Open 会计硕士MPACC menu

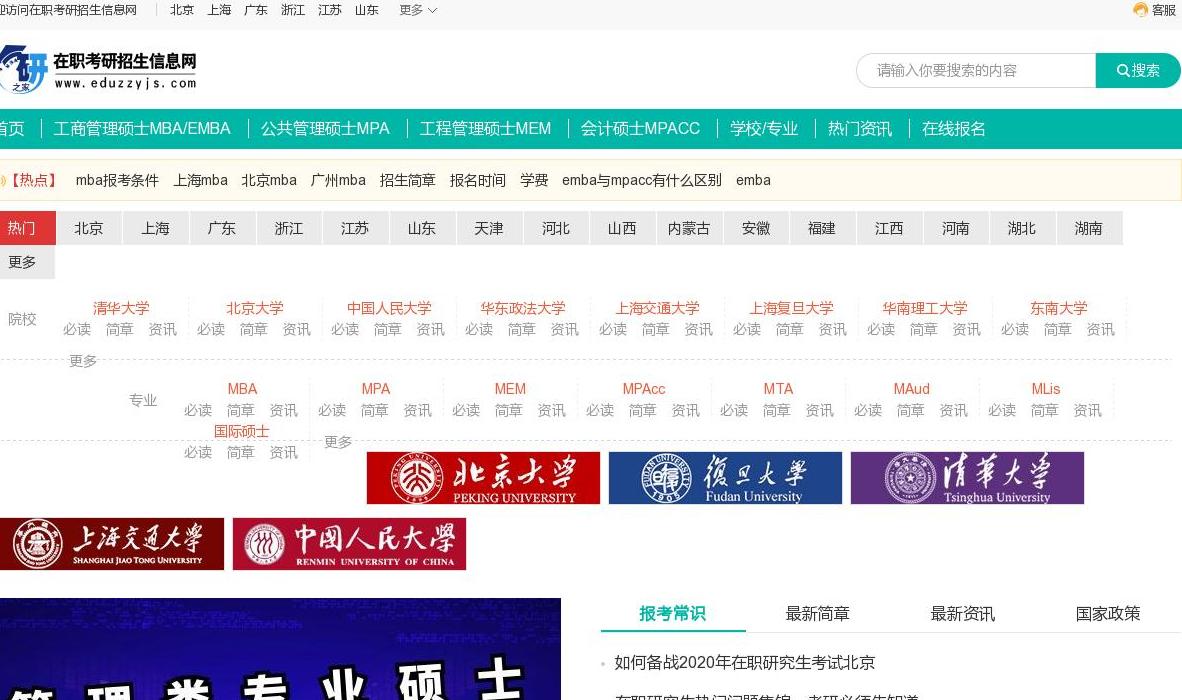(640, 129)
